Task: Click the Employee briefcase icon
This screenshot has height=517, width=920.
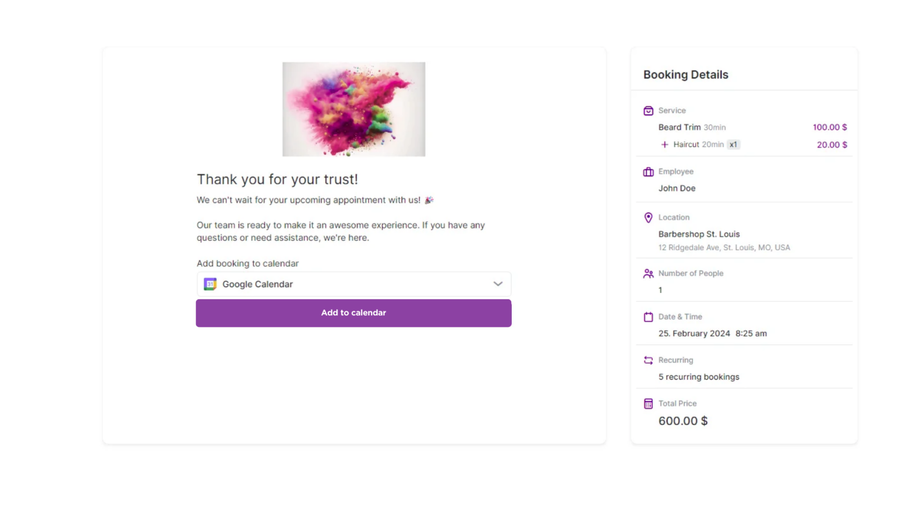Action: click(x=648, y=172)
